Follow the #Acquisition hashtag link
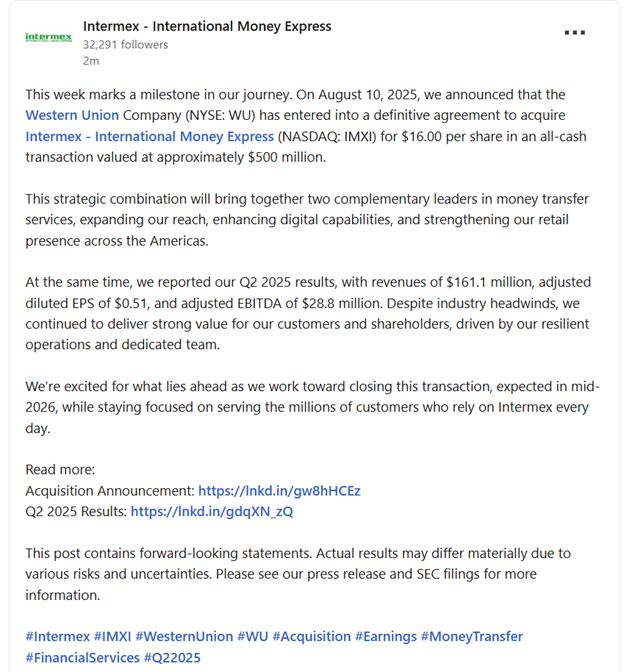 (x=311, y=636)
